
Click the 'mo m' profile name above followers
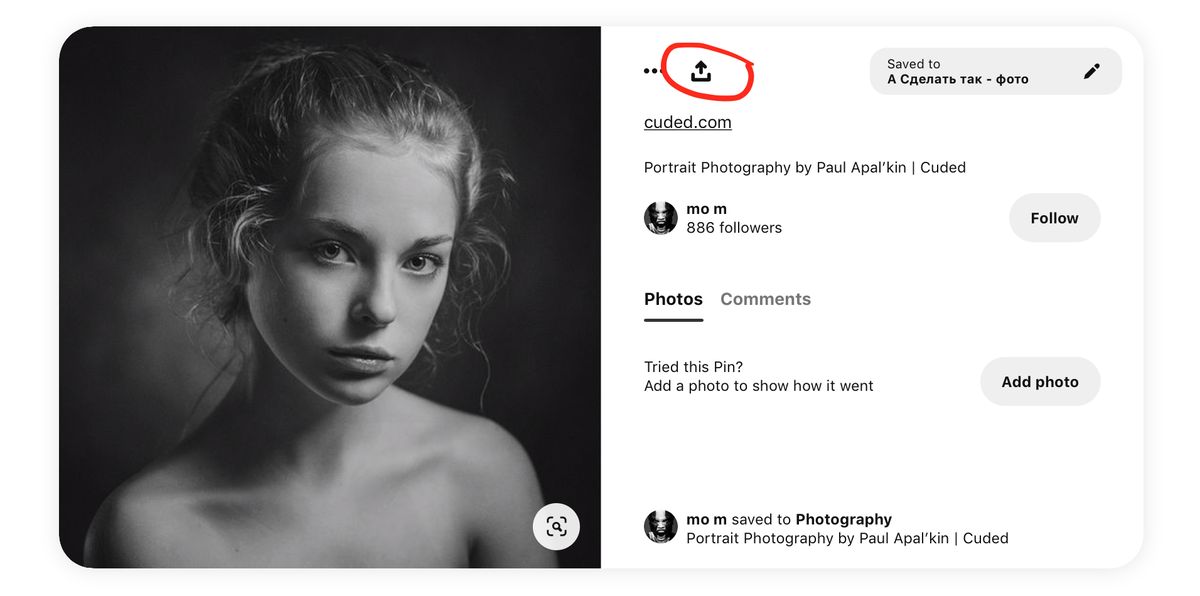coord(706,209)
